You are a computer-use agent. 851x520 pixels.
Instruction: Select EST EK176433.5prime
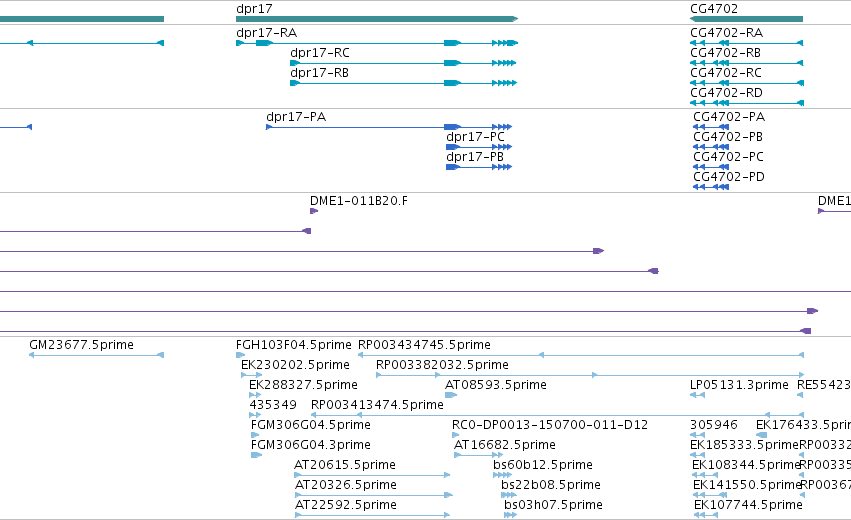[803, 425]
